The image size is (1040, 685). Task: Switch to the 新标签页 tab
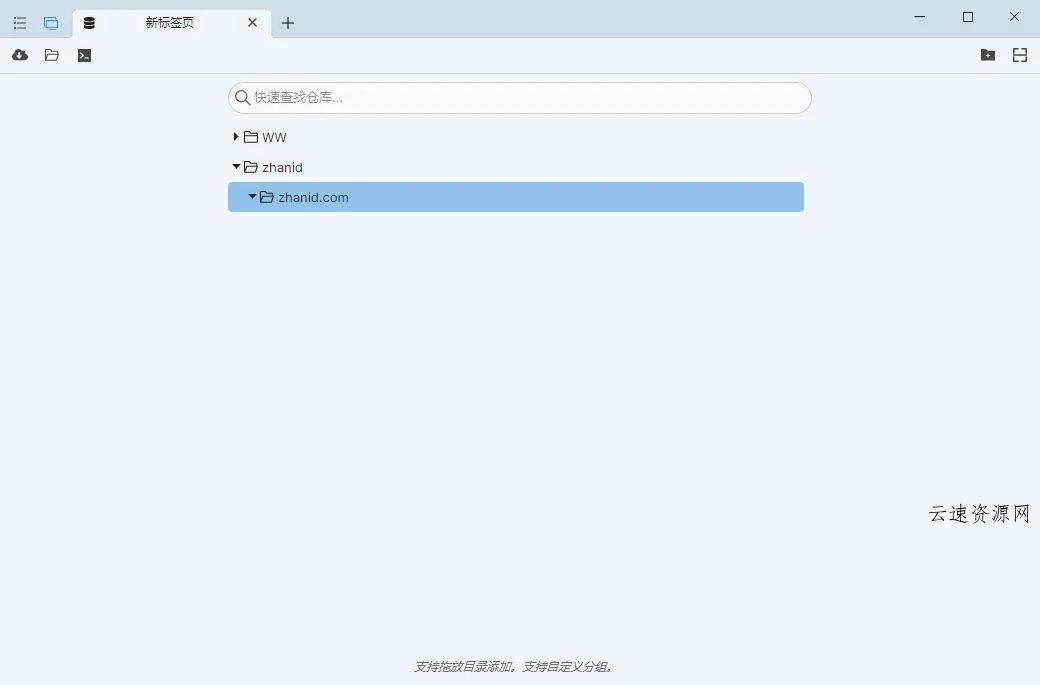tap(172, 22)
